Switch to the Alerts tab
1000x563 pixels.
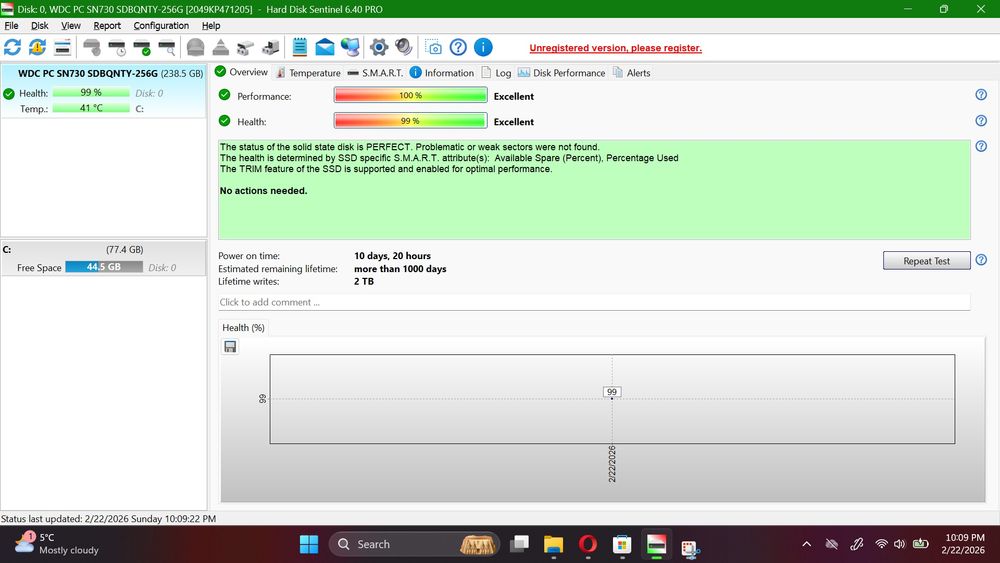click(631, 73)
